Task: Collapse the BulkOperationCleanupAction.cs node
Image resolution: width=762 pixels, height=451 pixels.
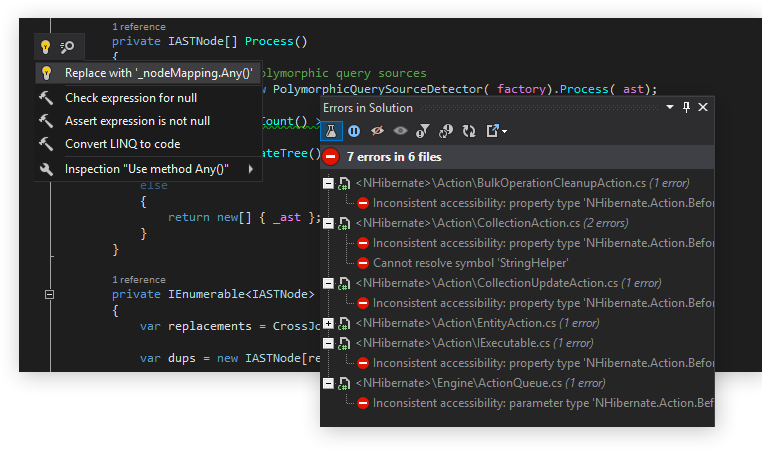Action: 329,183
